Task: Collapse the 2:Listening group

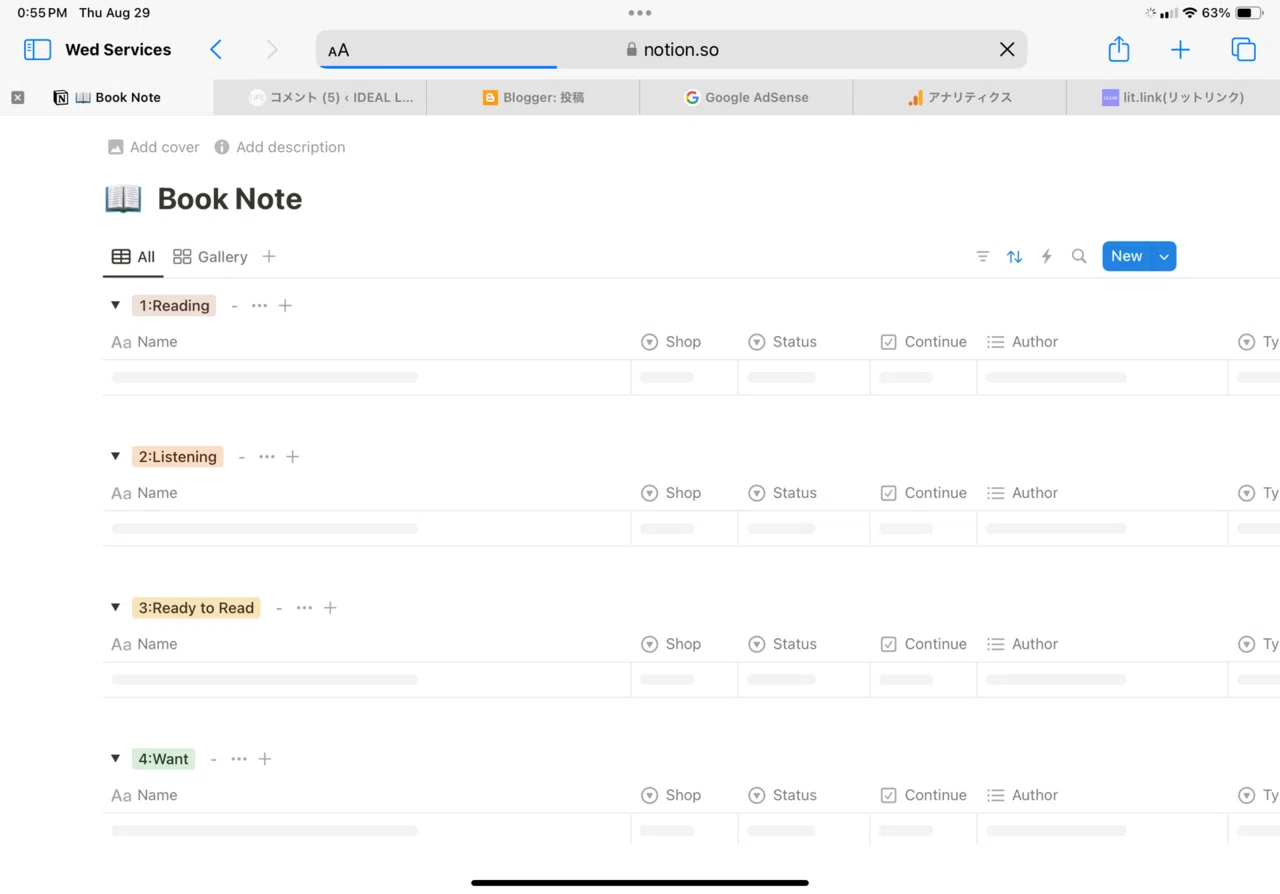Action: pos(115,457)
